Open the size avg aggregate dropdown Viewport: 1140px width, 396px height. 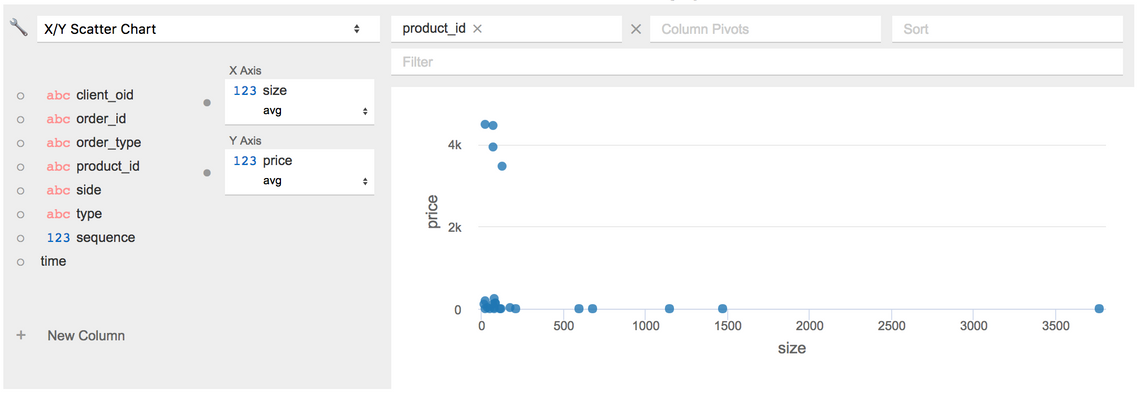(315, 112)
